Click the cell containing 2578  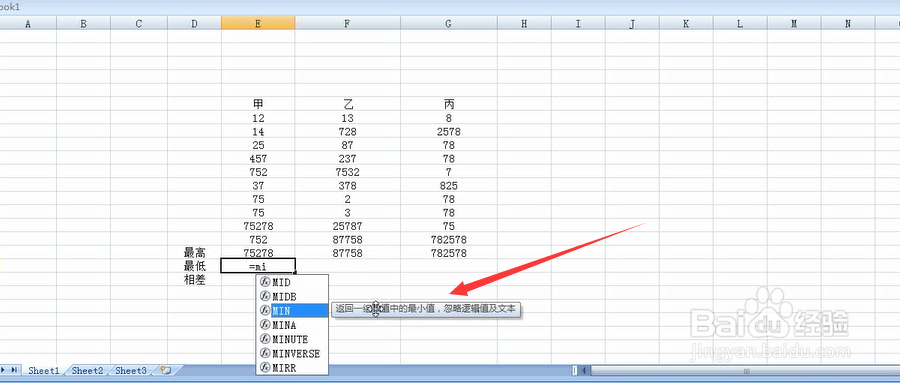click(x=449, y=131)
